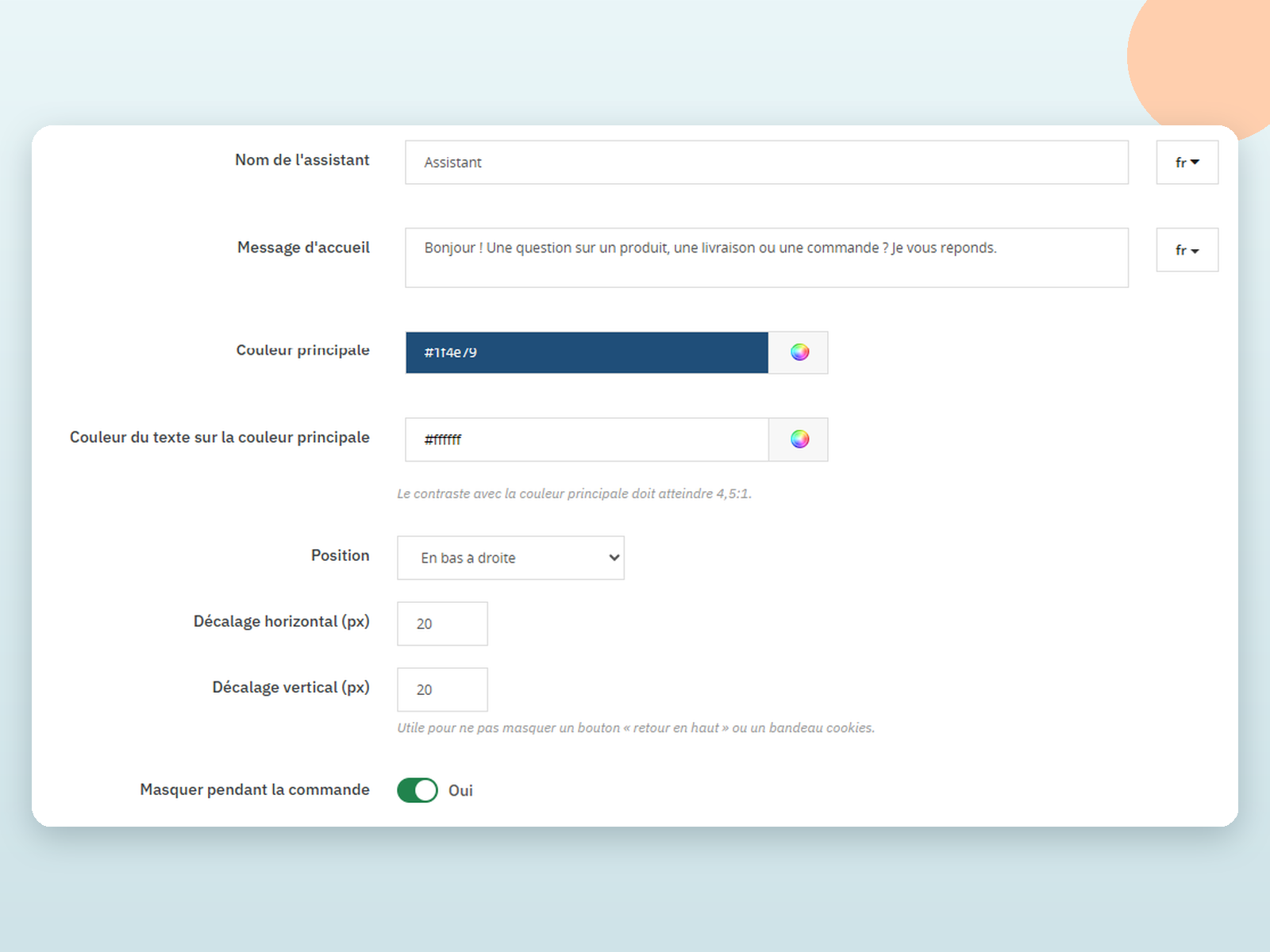The height and width of the screenshot is (952, 1270).
Task: Click the #1f4e79 main color field
Action: (x=587, y=352)
